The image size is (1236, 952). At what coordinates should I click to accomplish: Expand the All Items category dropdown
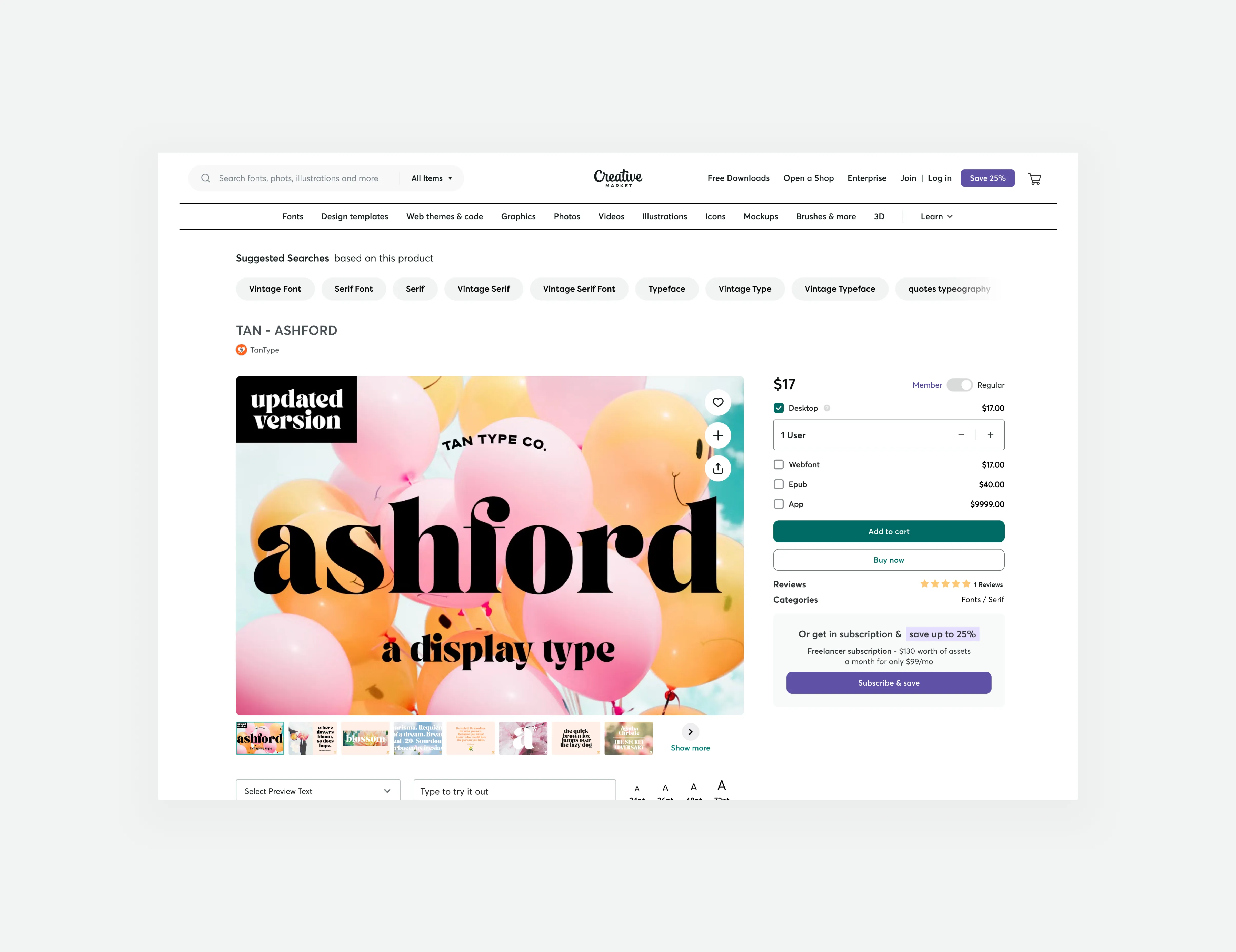(432, 178)
